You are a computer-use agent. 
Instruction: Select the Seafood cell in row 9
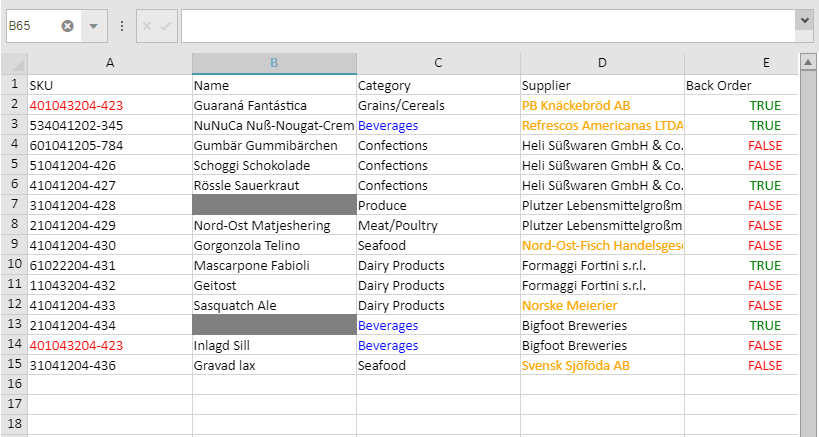click(438, 245)
